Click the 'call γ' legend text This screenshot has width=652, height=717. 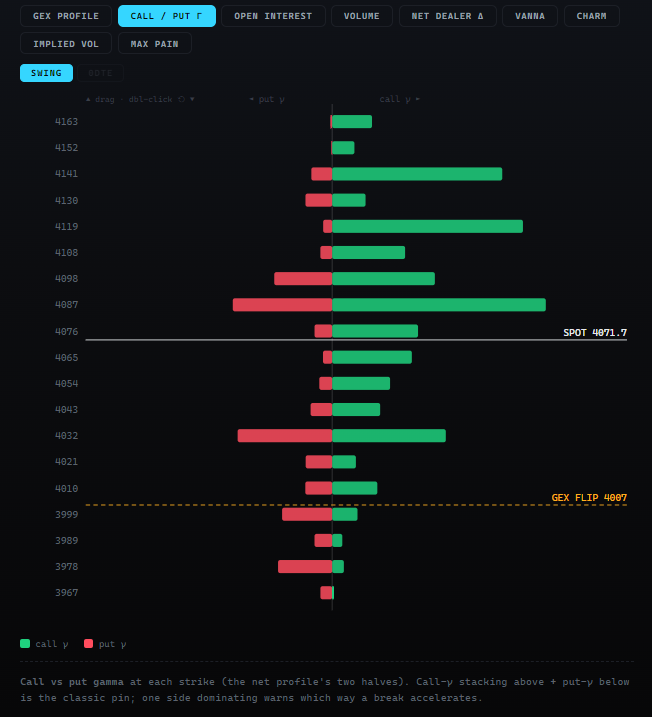(x=52, y=644)
